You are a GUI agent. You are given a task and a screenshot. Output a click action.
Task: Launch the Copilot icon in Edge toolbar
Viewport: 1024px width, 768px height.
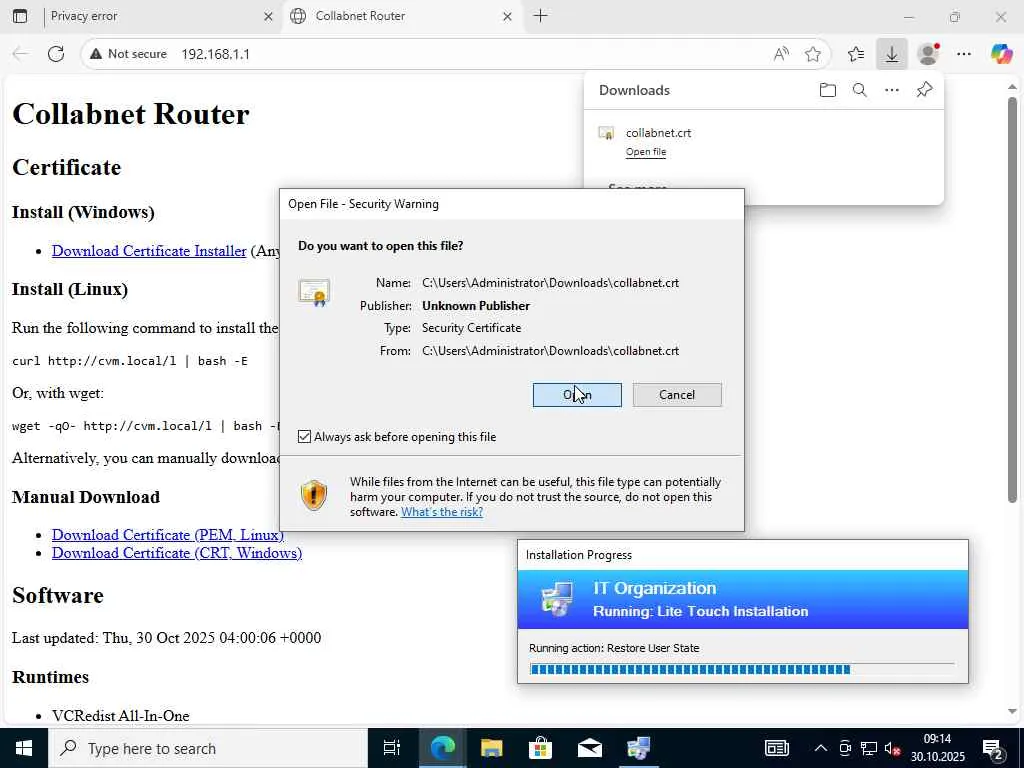[x=1001, y=54]
